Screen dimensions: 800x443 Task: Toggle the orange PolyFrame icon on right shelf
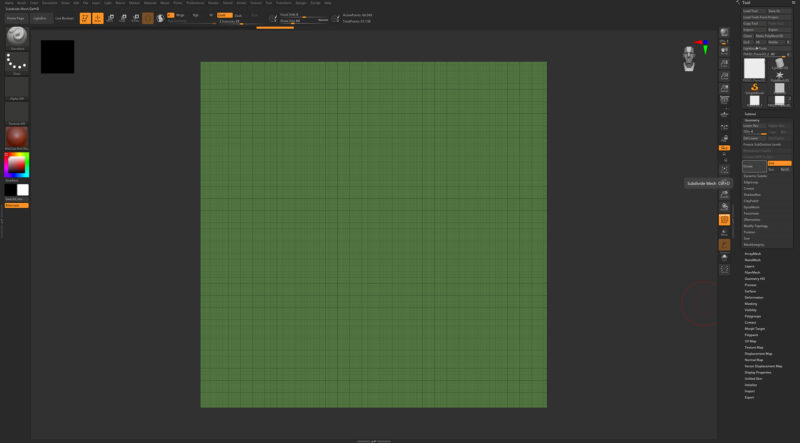(x=724, y=219)
